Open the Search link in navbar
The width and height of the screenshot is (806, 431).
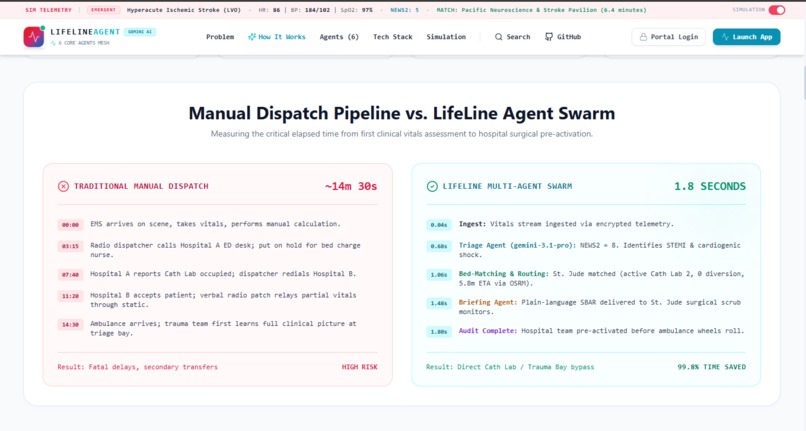[512, 37]
